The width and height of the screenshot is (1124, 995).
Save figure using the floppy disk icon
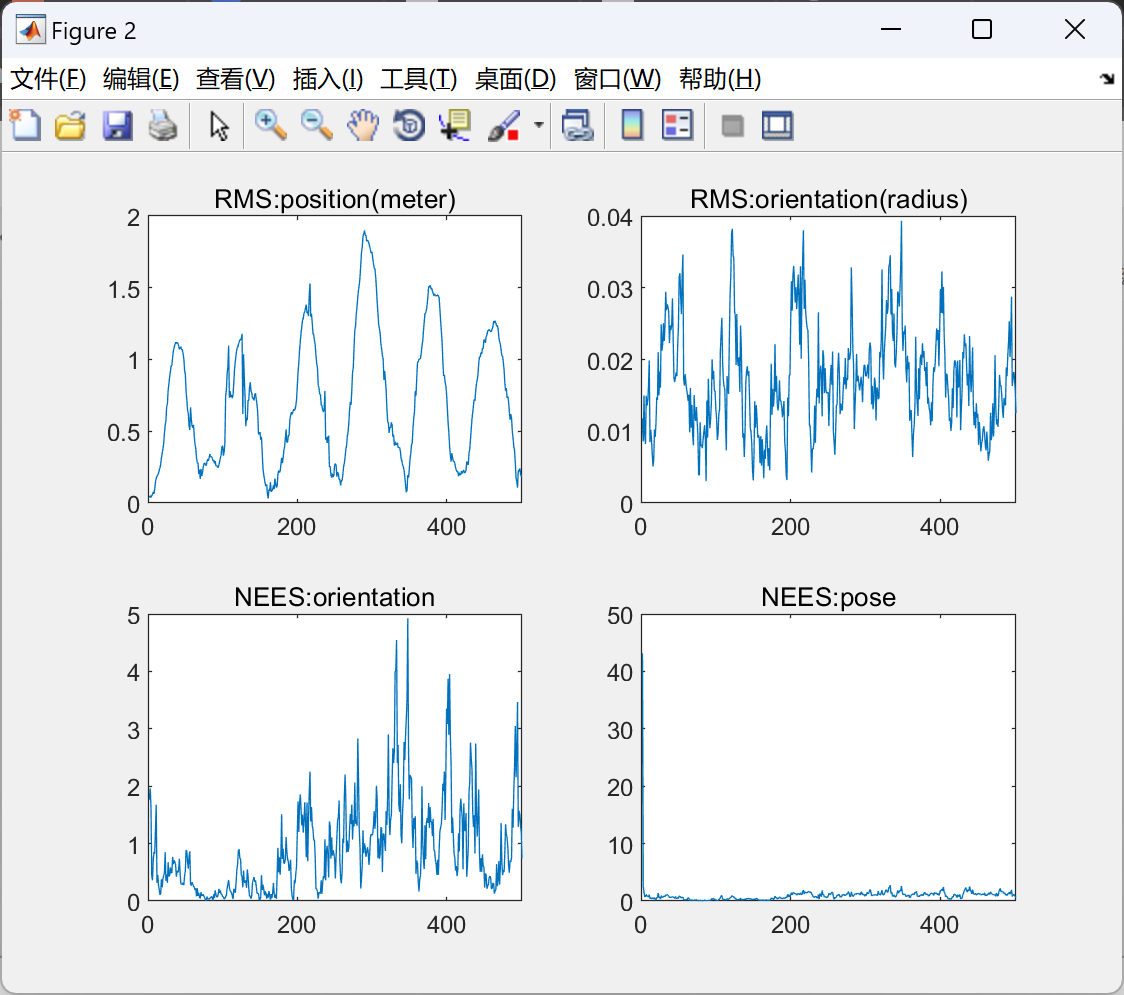point(117,125)
